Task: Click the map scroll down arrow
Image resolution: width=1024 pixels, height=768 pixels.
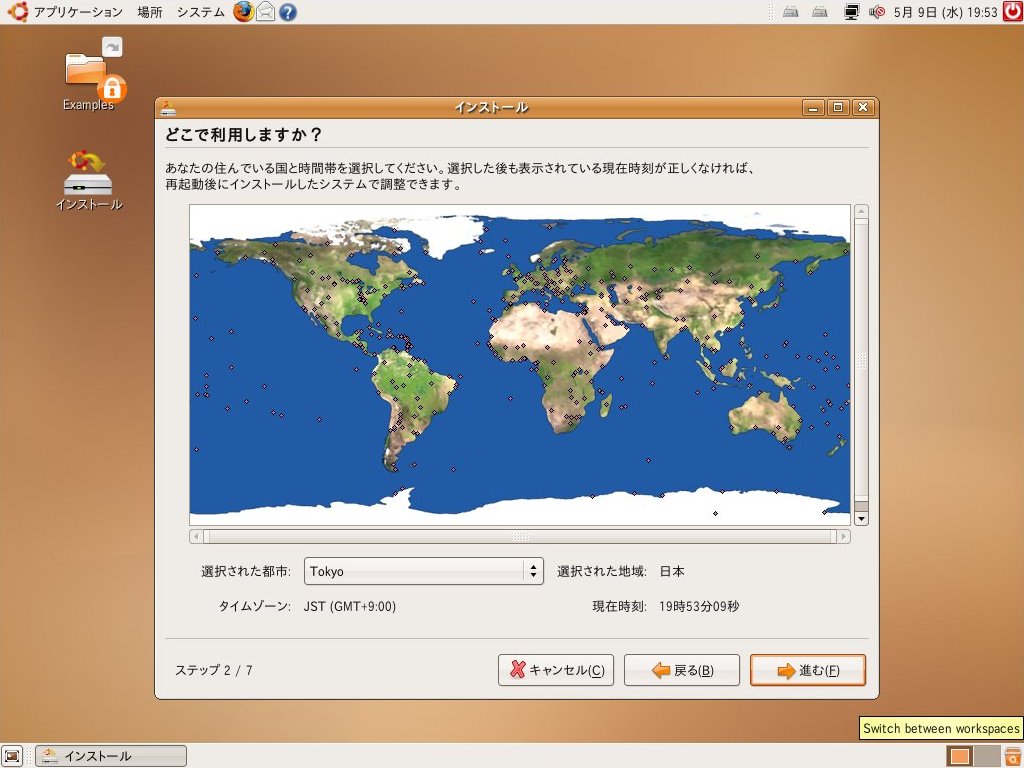Action: 861,519
